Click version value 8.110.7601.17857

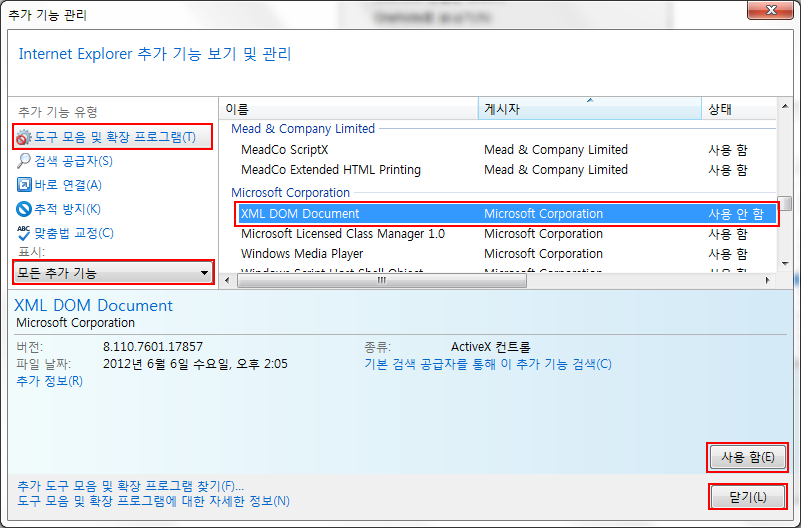pyautogui.click(x=153, y=347)
